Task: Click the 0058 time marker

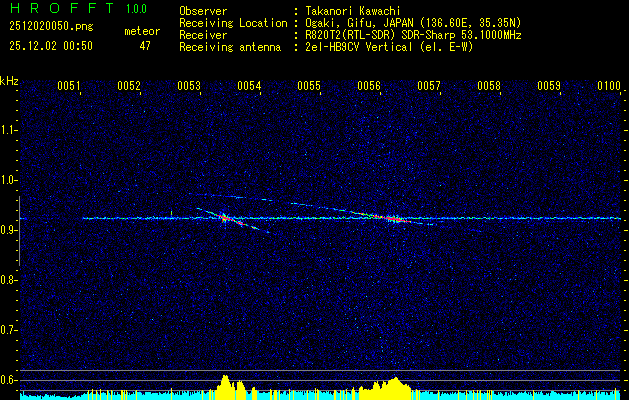Action: pos(489,86)
